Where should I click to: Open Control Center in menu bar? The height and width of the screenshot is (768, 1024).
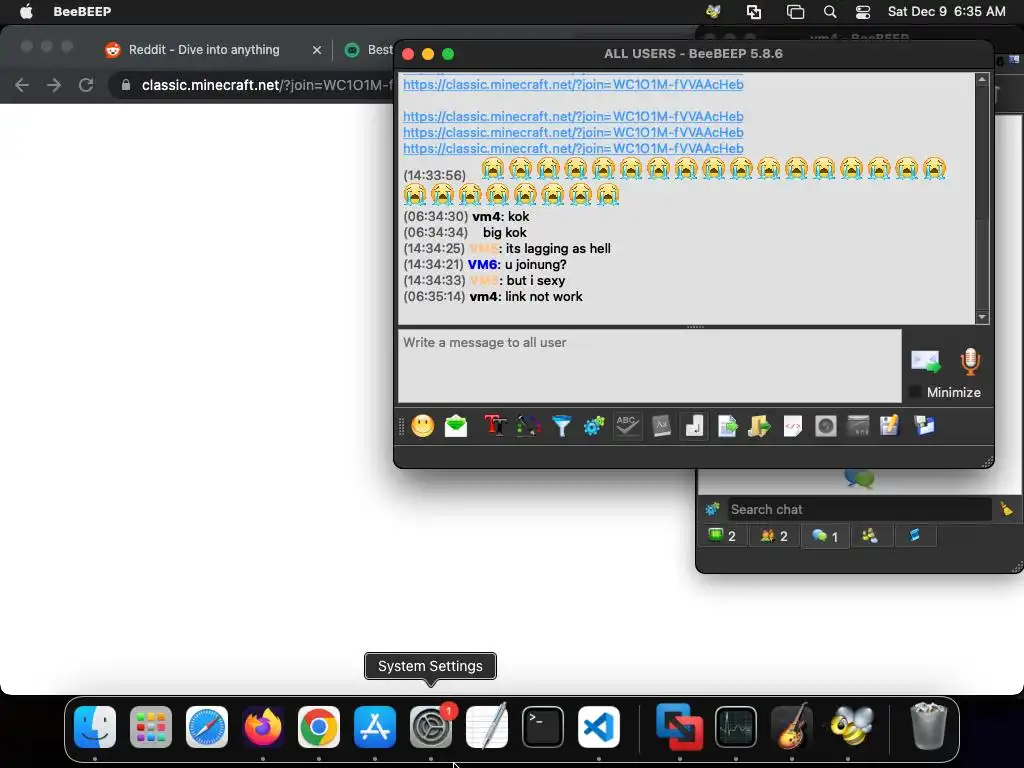point(863,12)
